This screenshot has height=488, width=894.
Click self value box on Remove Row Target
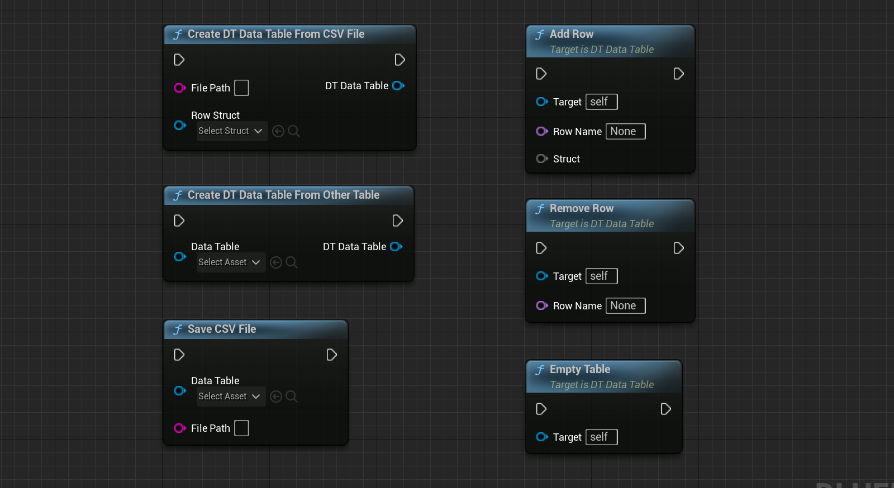[602, 276]
